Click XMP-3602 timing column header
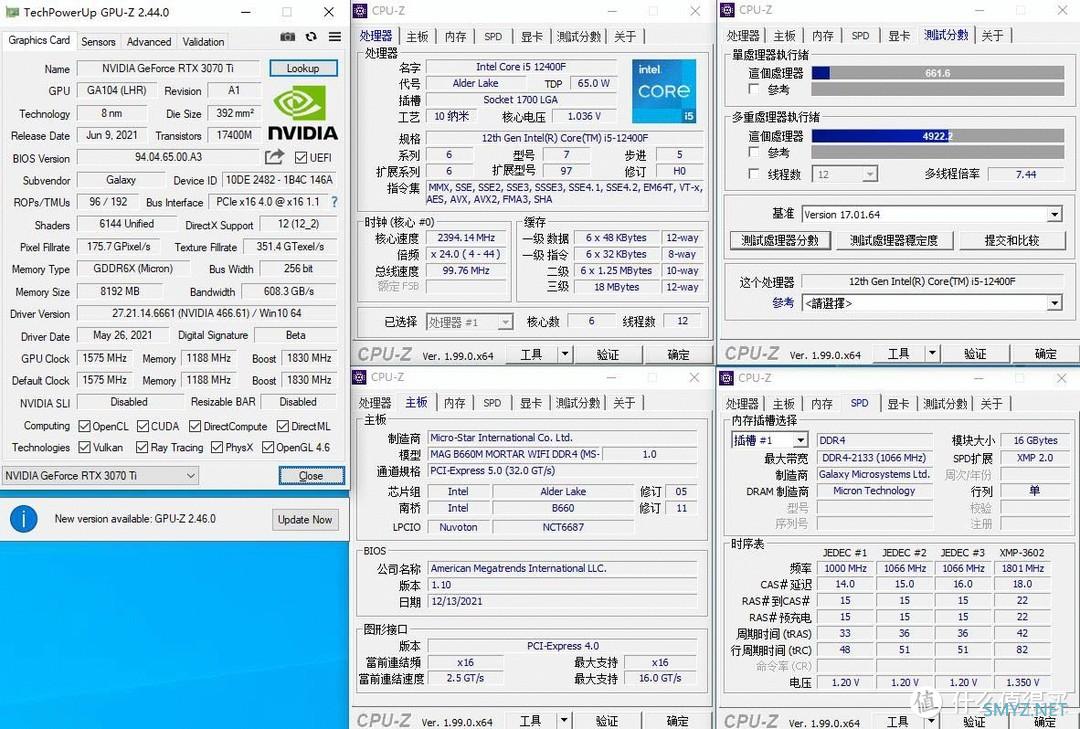The image size is (1080, 729). pyautogui.click(x=1022, y=553)
